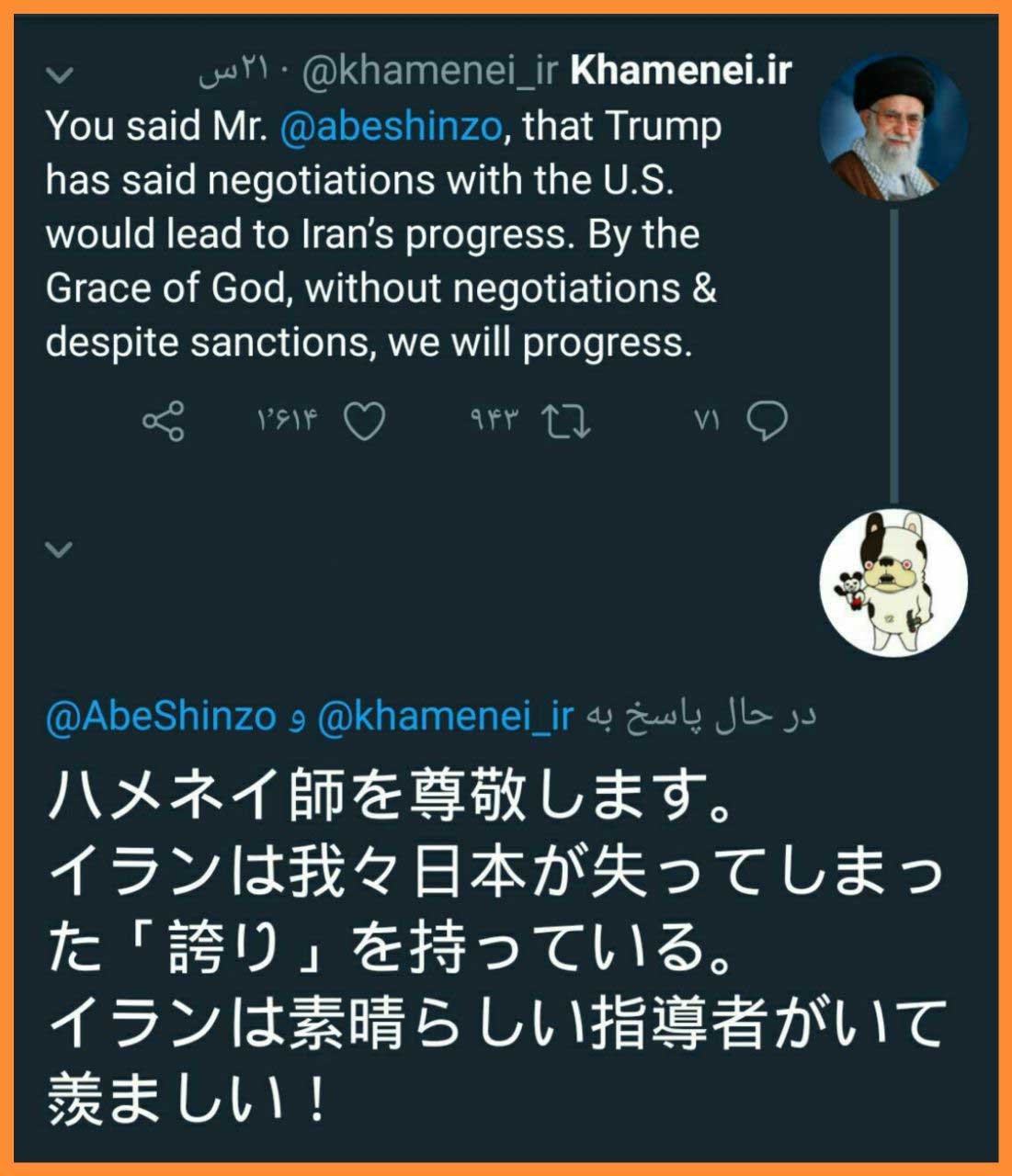
Task: Tap the reply speech bubble icon
Action: (x=767, y=422)
